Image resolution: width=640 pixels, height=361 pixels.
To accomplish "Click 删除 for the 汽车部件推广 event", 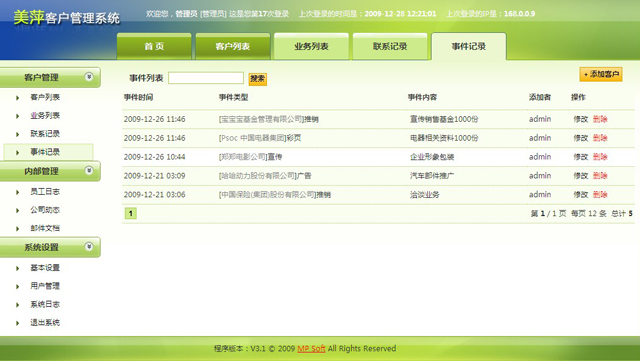I will tap(600, 176).
